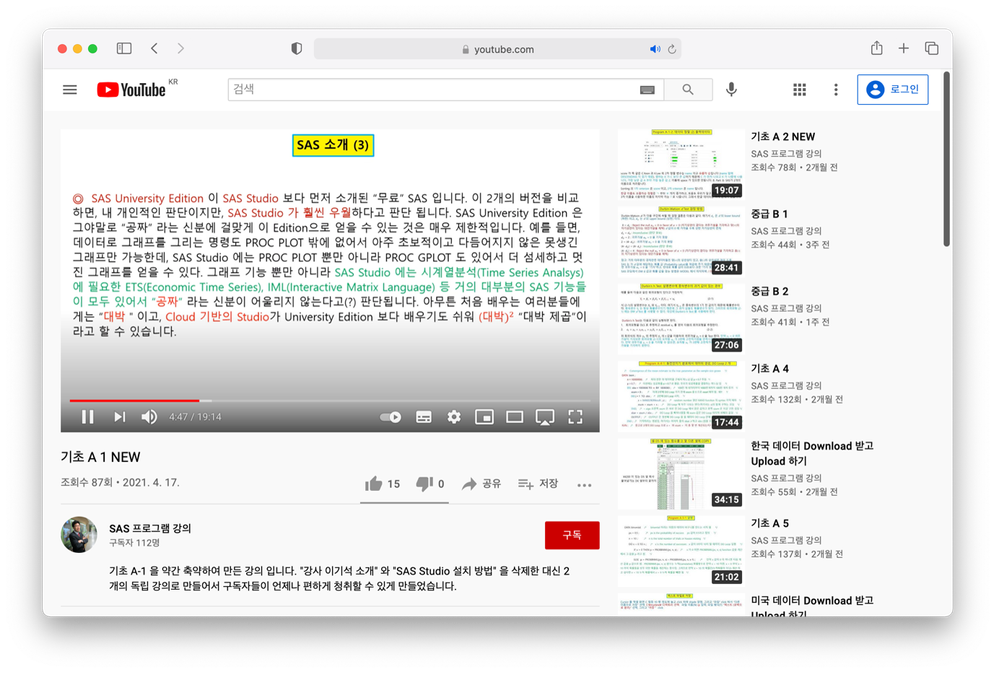The width and height of the screenshot is (999, 675).
Task: Open the 기초 A 4 video title
Action: click(770, 369)
